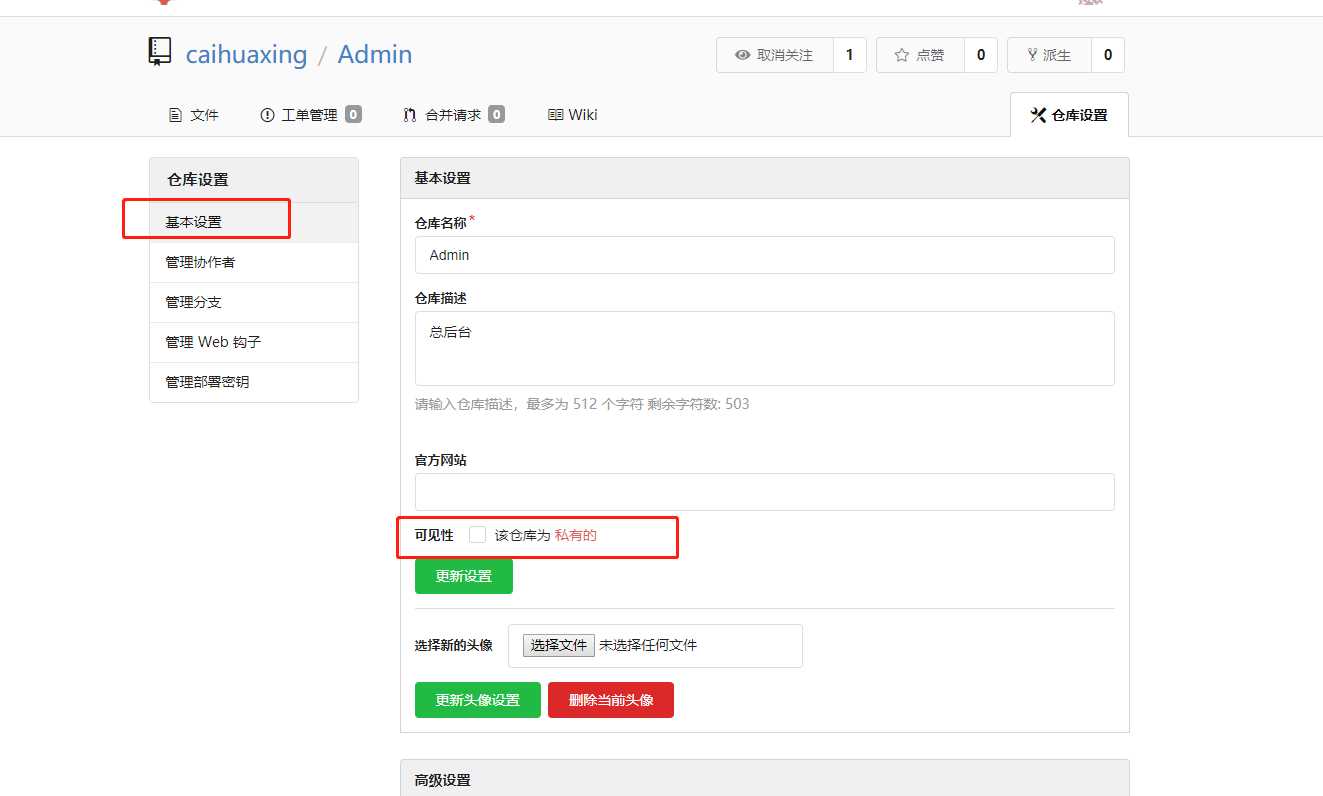
Task: Open 管理分支 in the sidebar
Action: click(253, 302)
